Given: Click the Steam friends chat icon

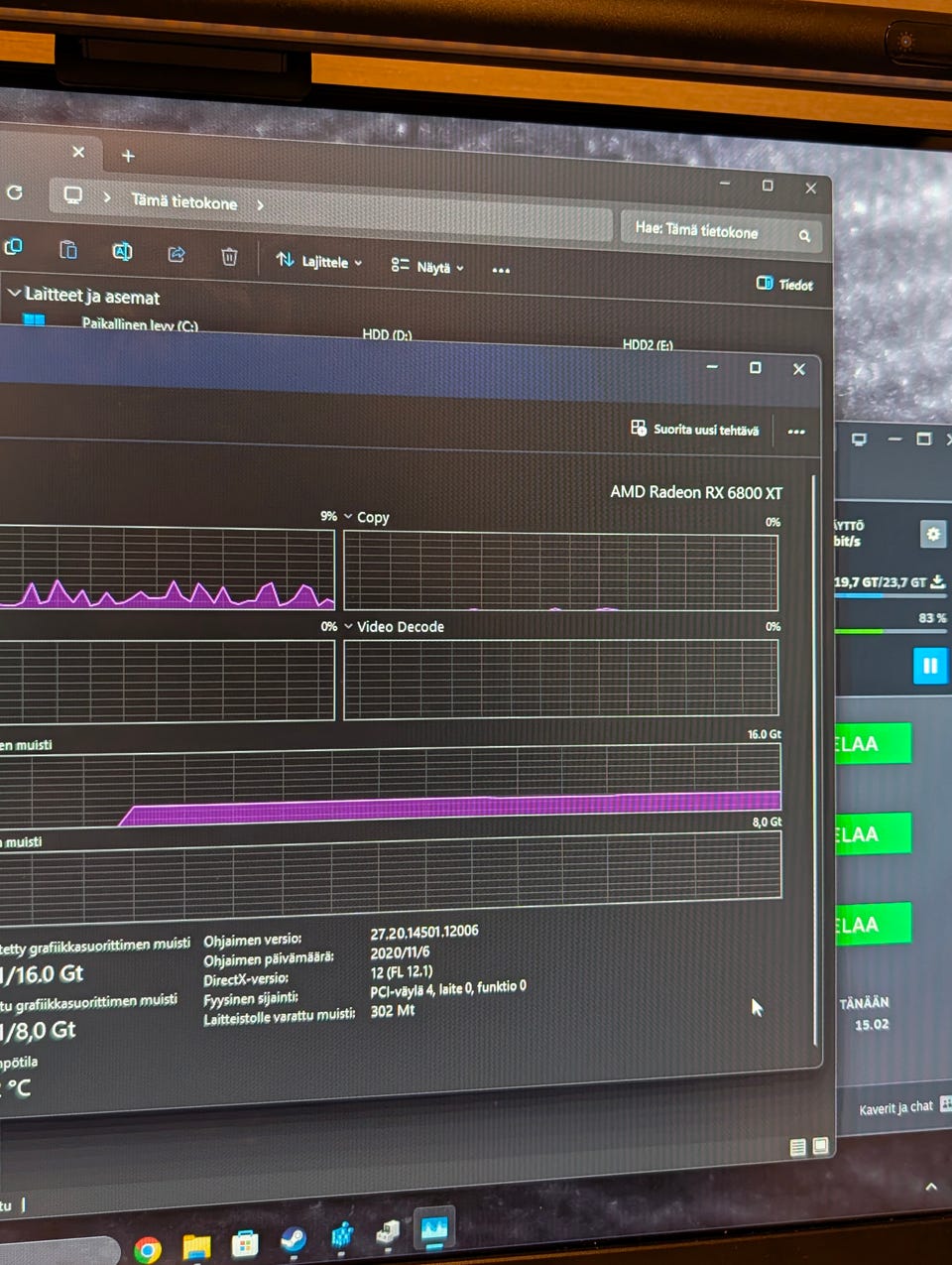Looking at the screenshot, I should [945, 1103].
